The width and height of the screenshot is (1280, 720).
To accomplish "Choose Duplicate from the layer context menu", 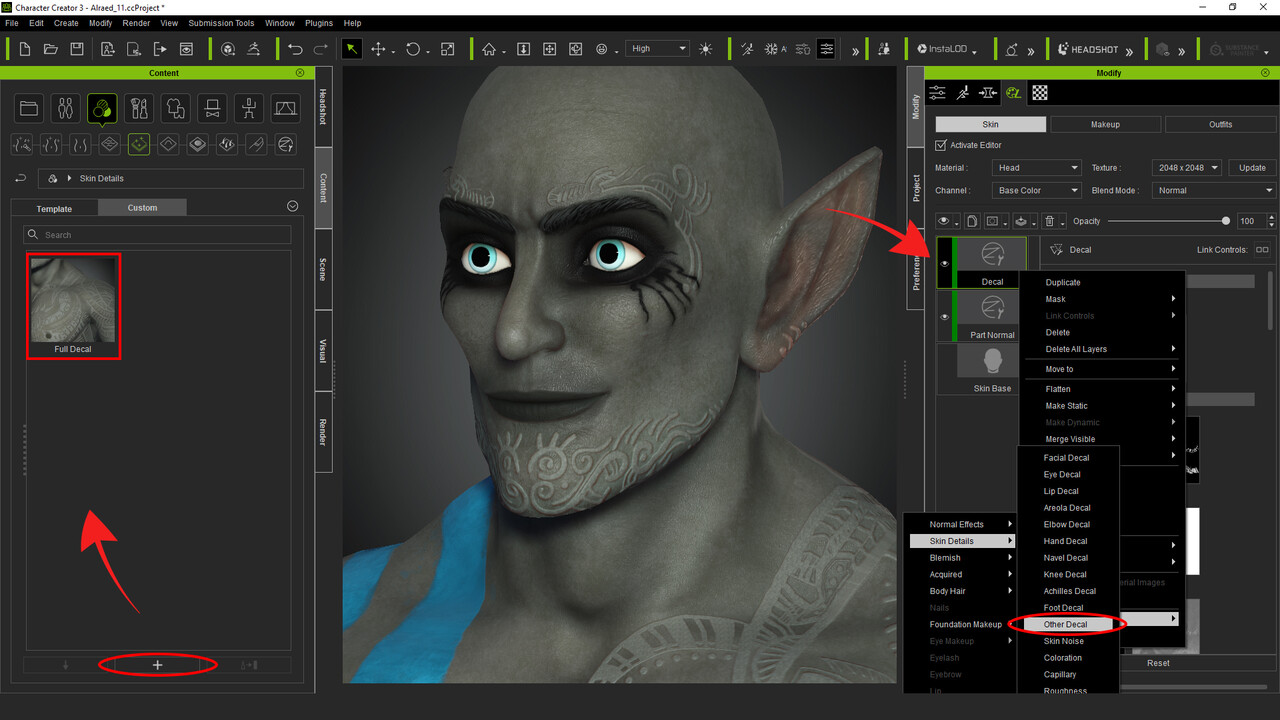I will (x=1063, y=282).
